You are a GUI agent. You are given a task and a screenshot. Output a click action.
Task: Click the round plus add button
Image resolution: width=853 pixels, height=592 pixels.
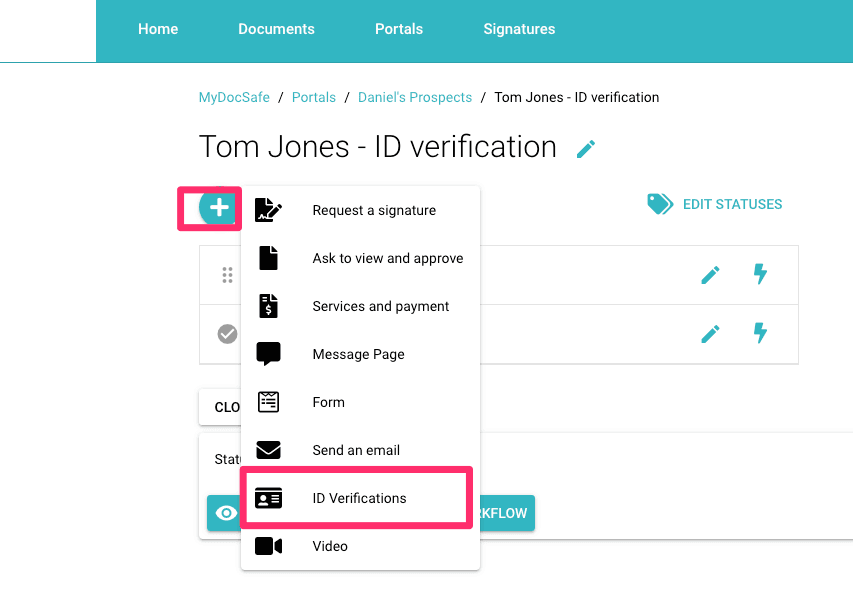coord(217,207)
